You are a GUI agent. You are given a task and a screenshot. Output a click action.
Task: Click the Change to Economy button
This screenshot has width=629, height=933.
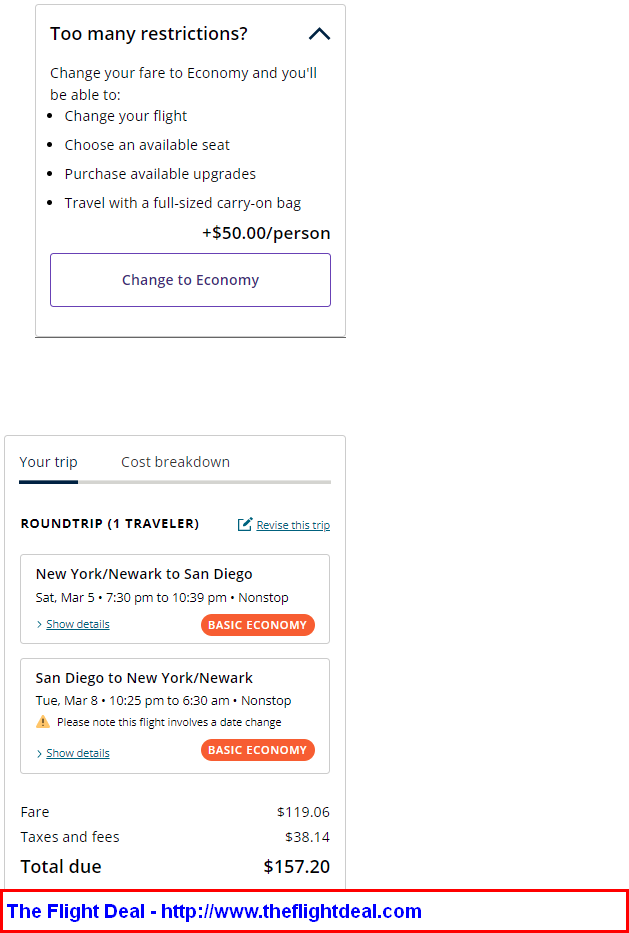190,280
